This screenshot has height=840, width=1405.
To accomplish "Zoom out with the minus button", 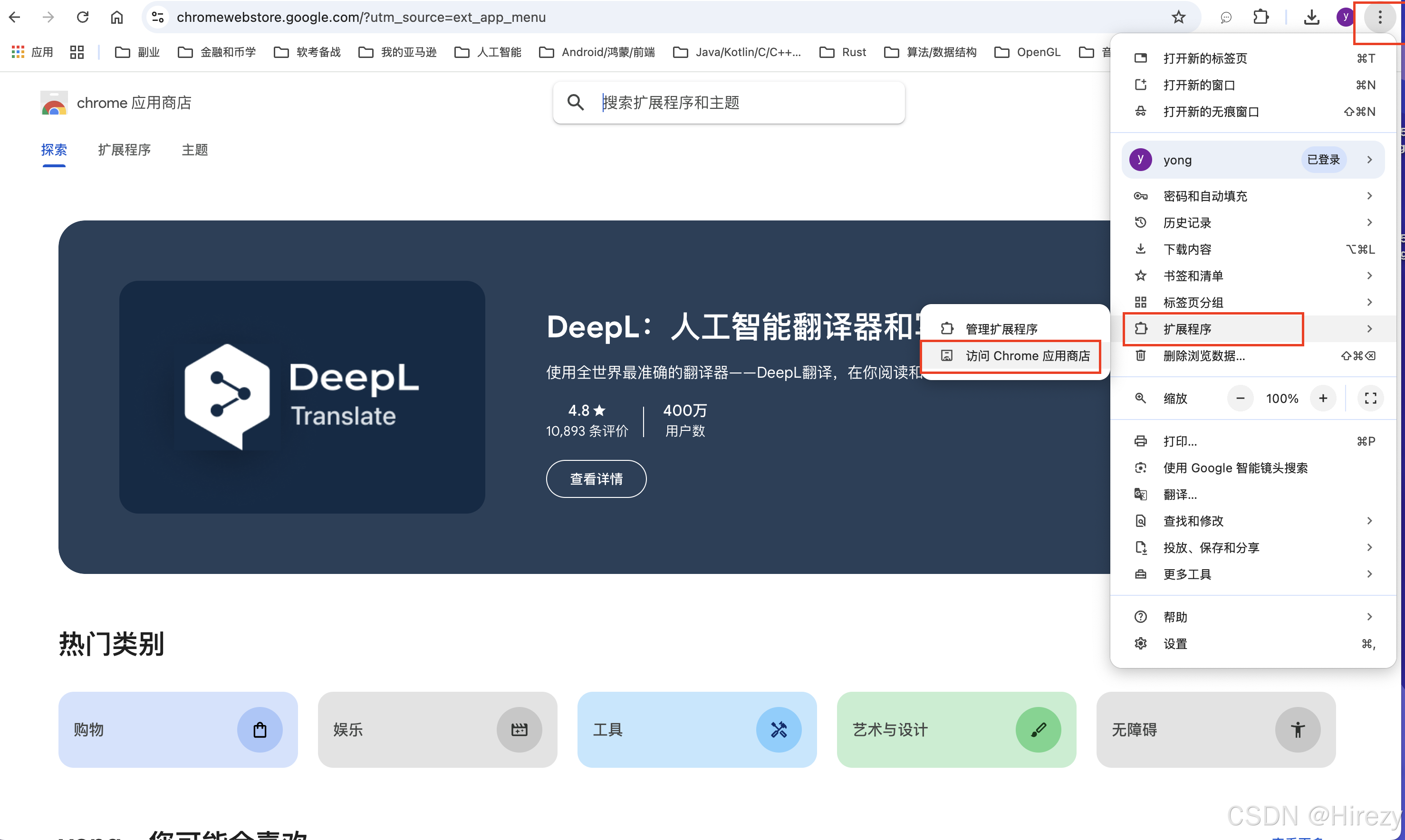I will (1240, 399).
